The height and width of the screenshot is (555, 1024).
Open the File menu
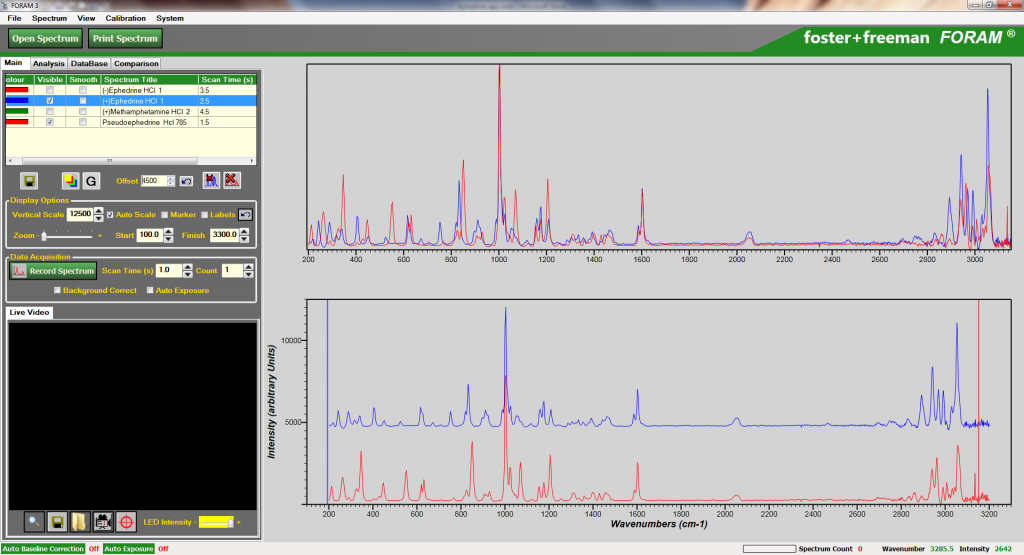14,18
